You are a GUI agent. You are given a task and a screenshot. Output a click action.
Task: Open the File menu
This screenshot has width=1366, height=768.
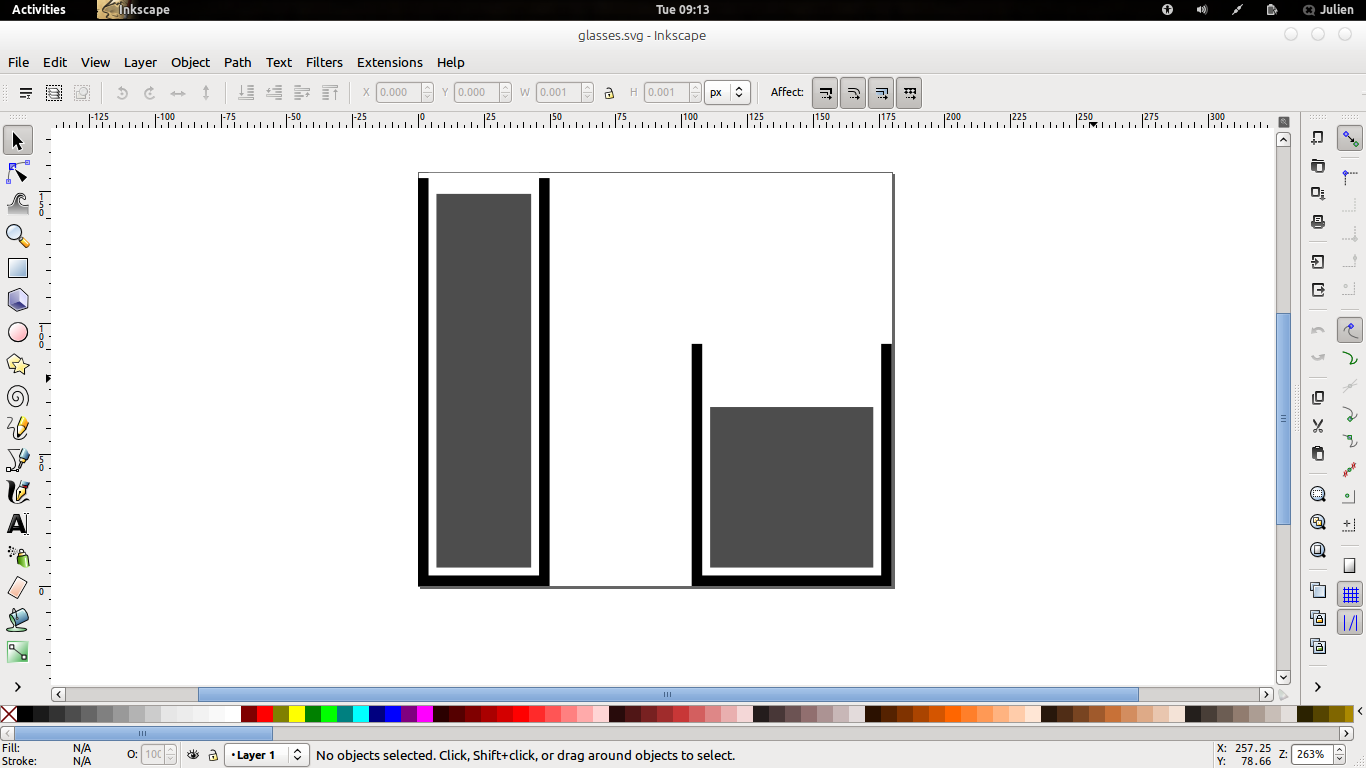18,62
